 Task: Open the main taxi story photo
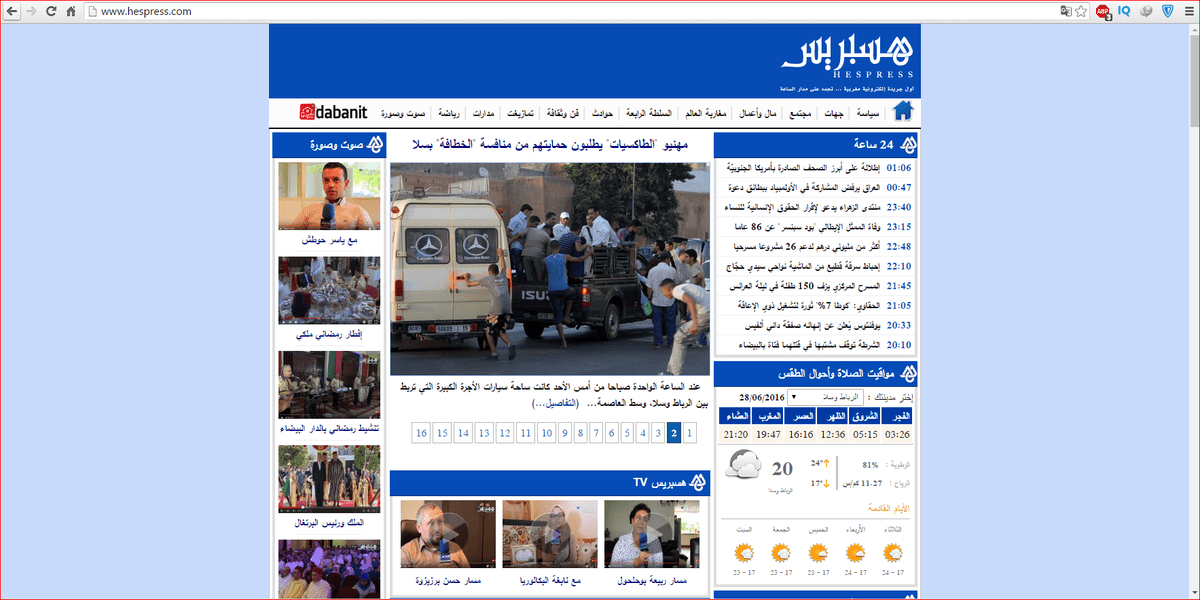[x=550, y=269]
